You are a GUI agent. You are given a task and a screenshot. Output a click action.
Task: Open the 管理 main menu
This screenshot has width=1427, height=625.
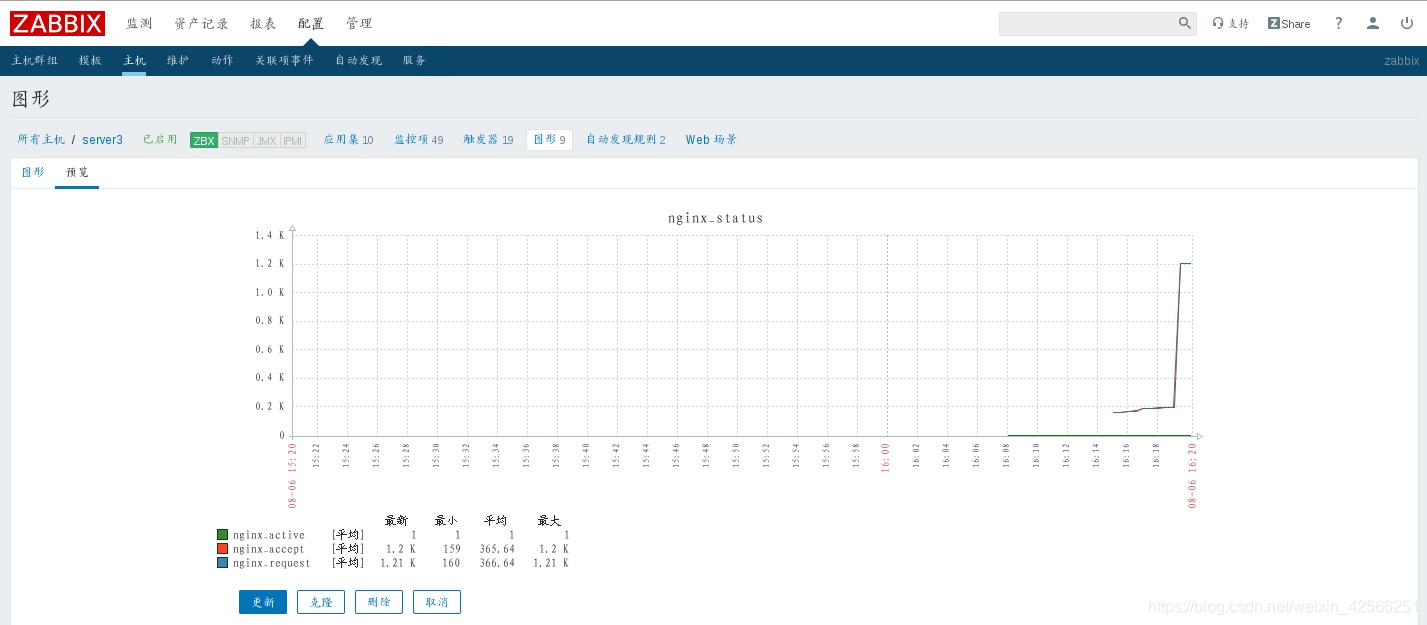click(x=359, y=23)
